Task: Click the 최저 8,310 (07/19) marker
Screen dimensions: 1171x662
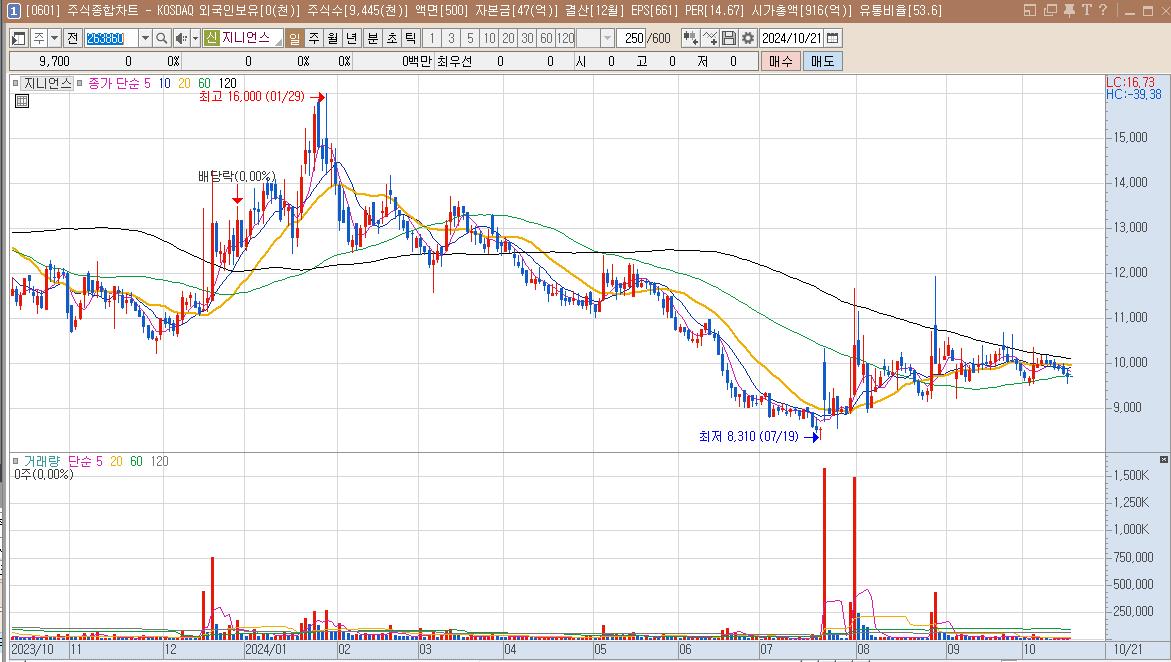Action: pos(748,436)
